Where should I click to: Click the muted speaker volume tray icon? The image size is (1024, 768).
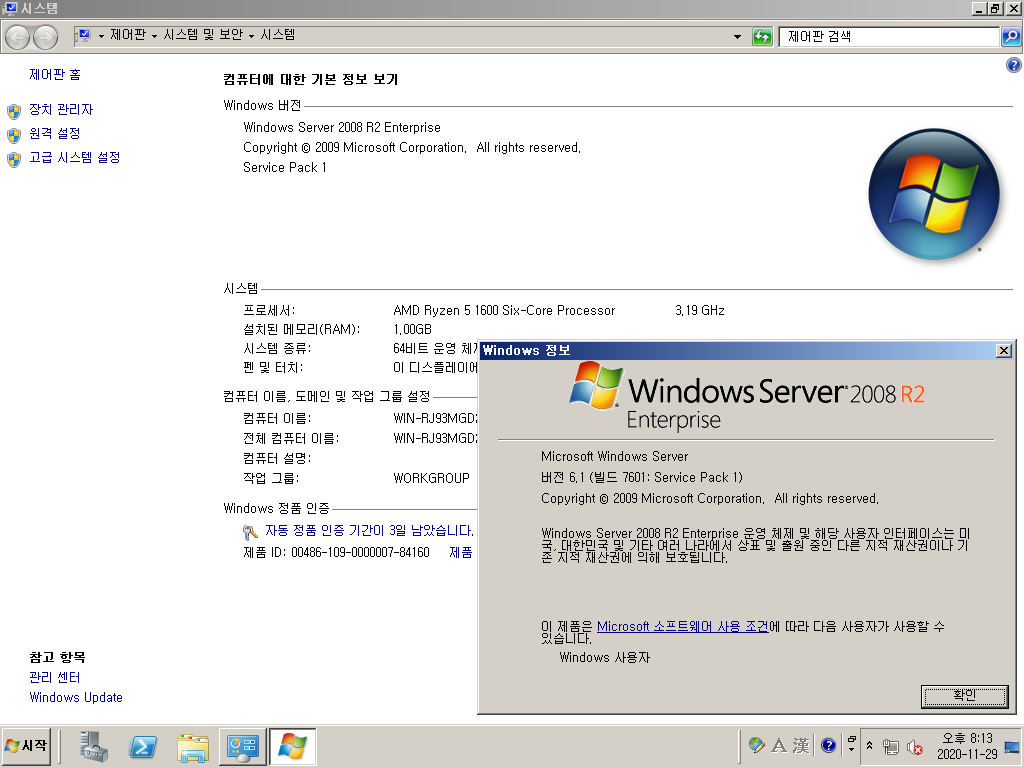[915, 746]
